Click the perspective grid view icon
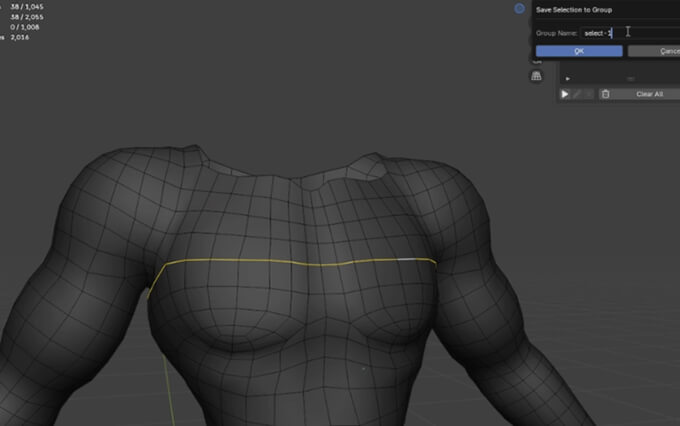Viewport: 680px width, 426px height. (537, 77)
